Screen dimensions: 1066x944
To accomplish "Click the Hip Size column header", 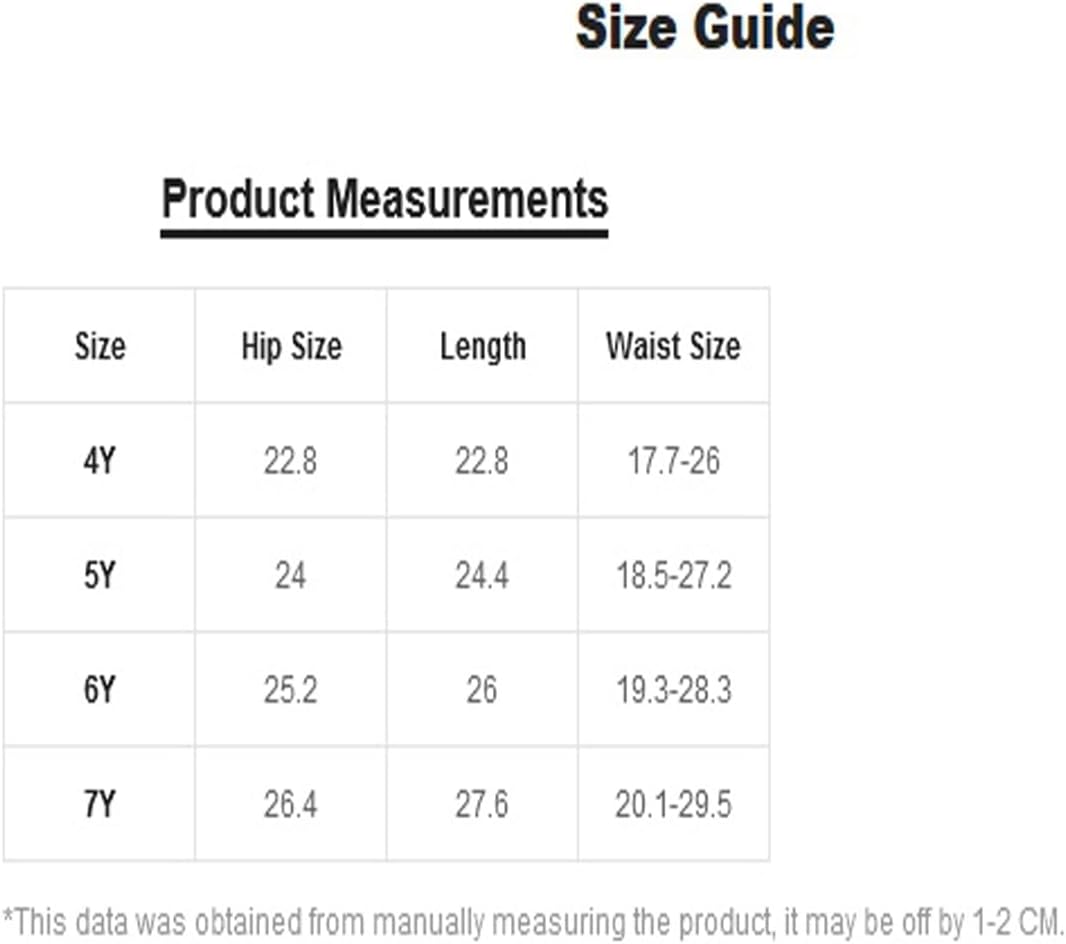I will pyautogui.click(x=292, y=346).
